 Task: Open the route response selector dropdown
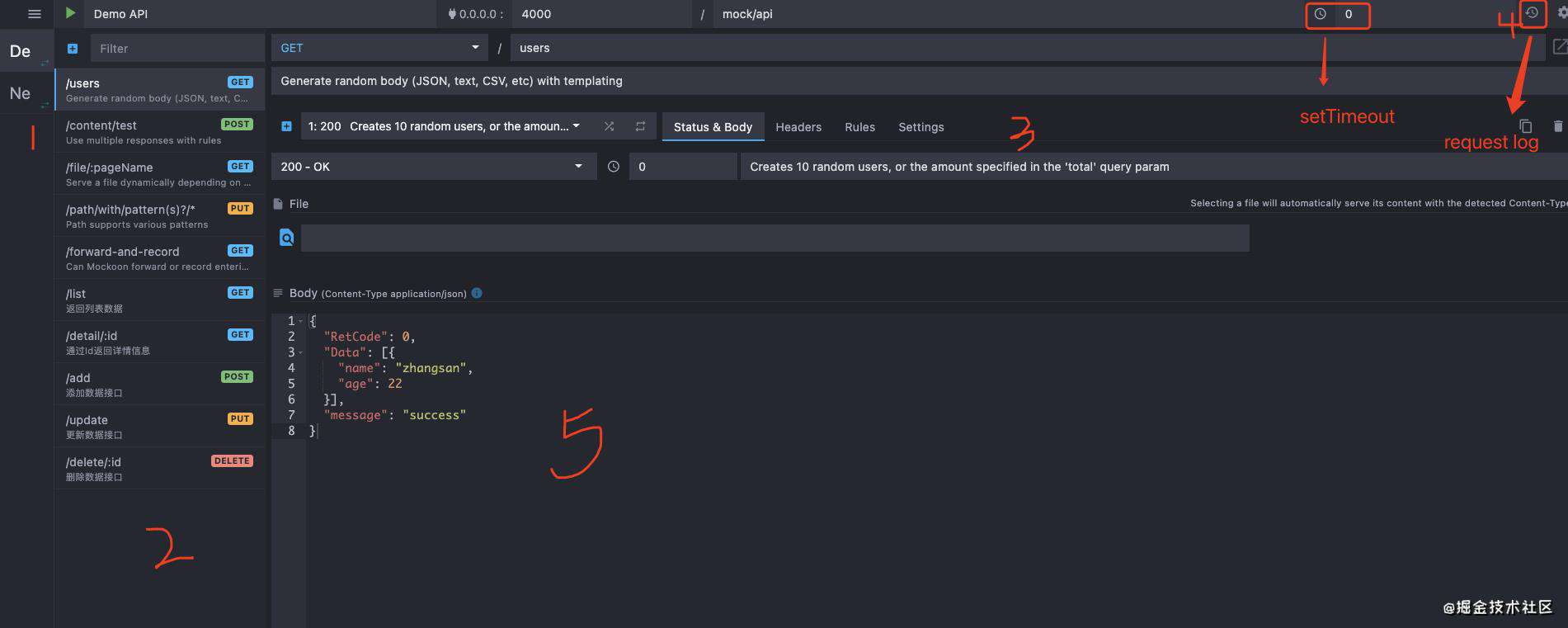pyautogui.click(x=445, y=126)
